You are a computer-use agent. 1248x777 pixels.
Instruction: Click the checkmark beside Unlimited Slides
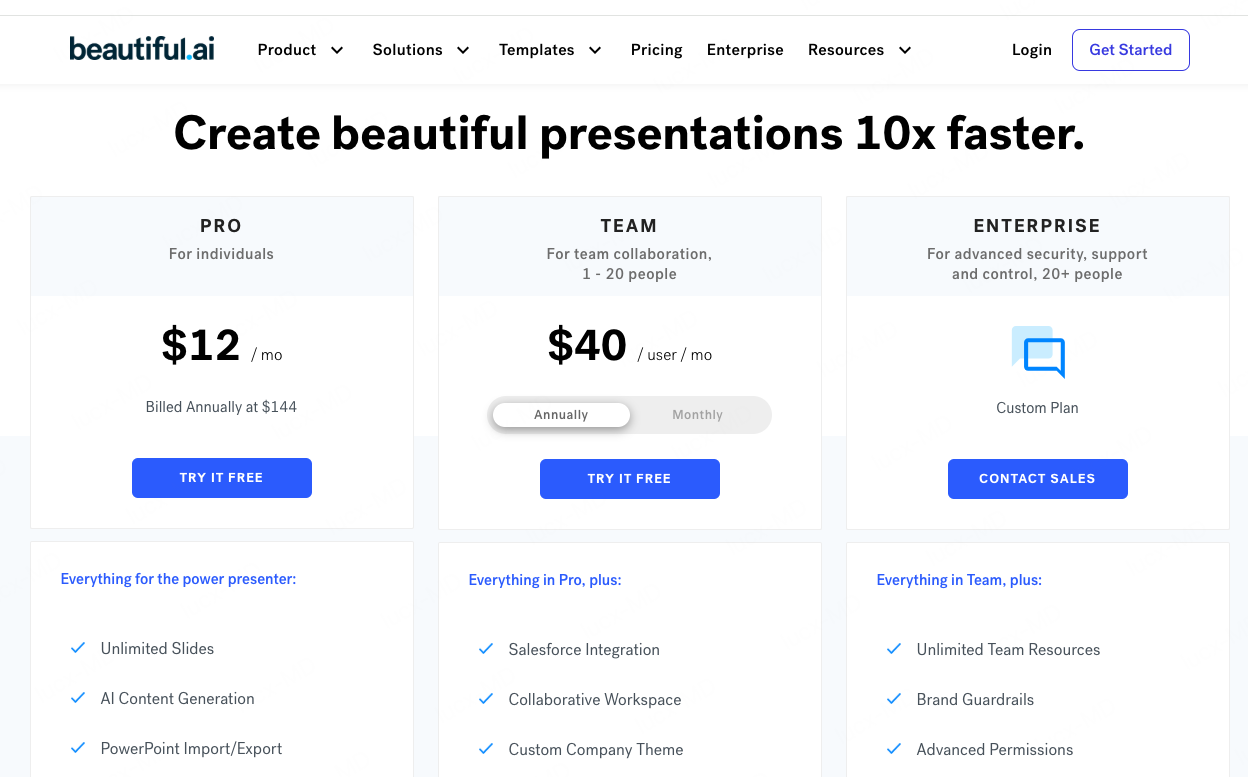click(x=78, y=648)
